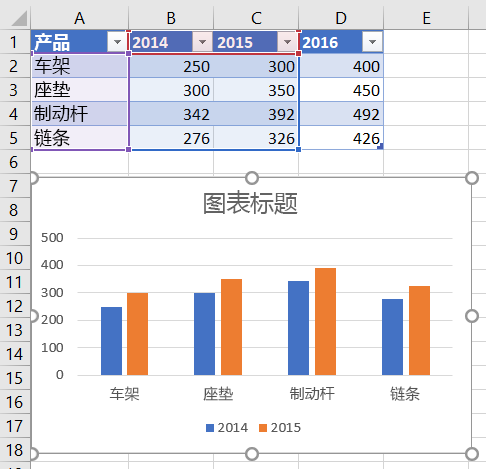Image resolution: width=486 pixels, height=469 pixels.
Task: Select the cell with value 426
Action: click(341, 138)
